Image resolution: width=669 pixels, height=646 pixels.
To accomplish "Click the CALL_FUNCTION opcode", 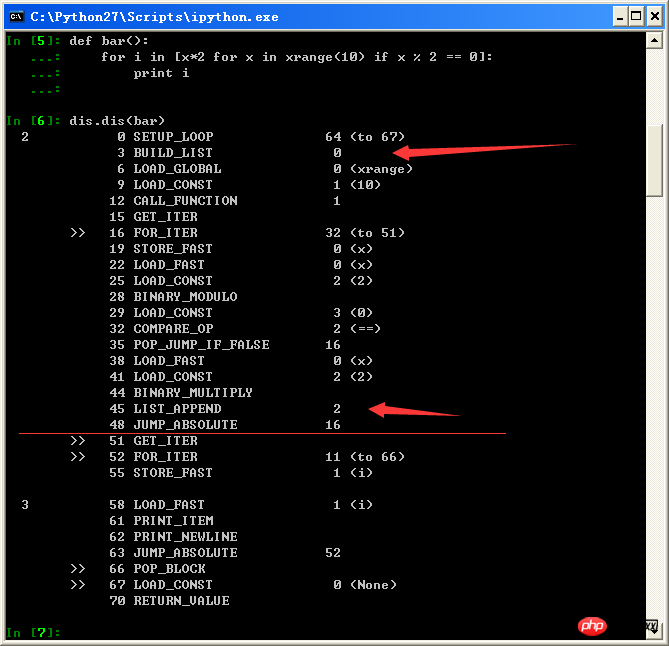I will (x=185, y=201).
